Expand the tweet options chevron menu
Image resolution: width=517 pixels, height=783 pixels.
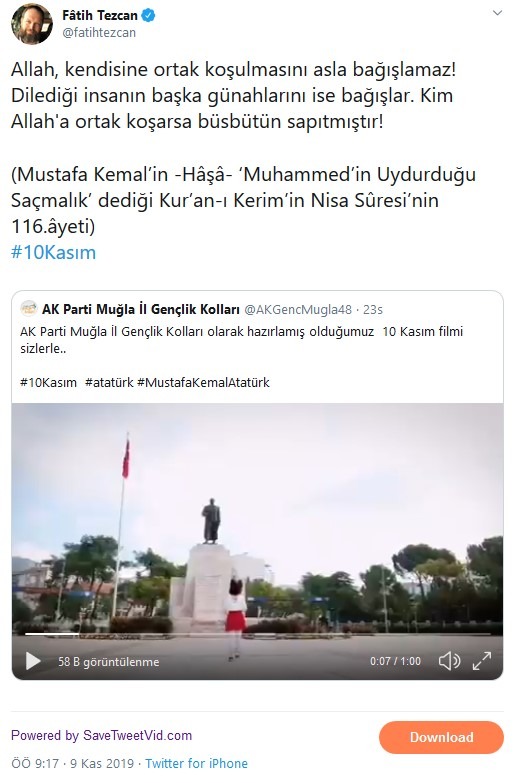coord(497,13)
